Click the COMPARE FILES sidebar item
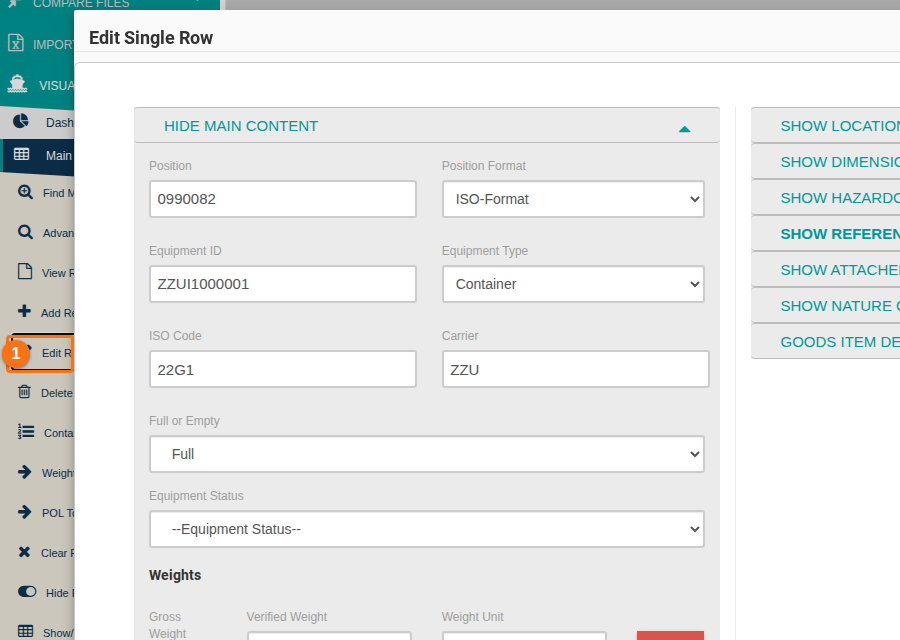 [x=81, y=4]
